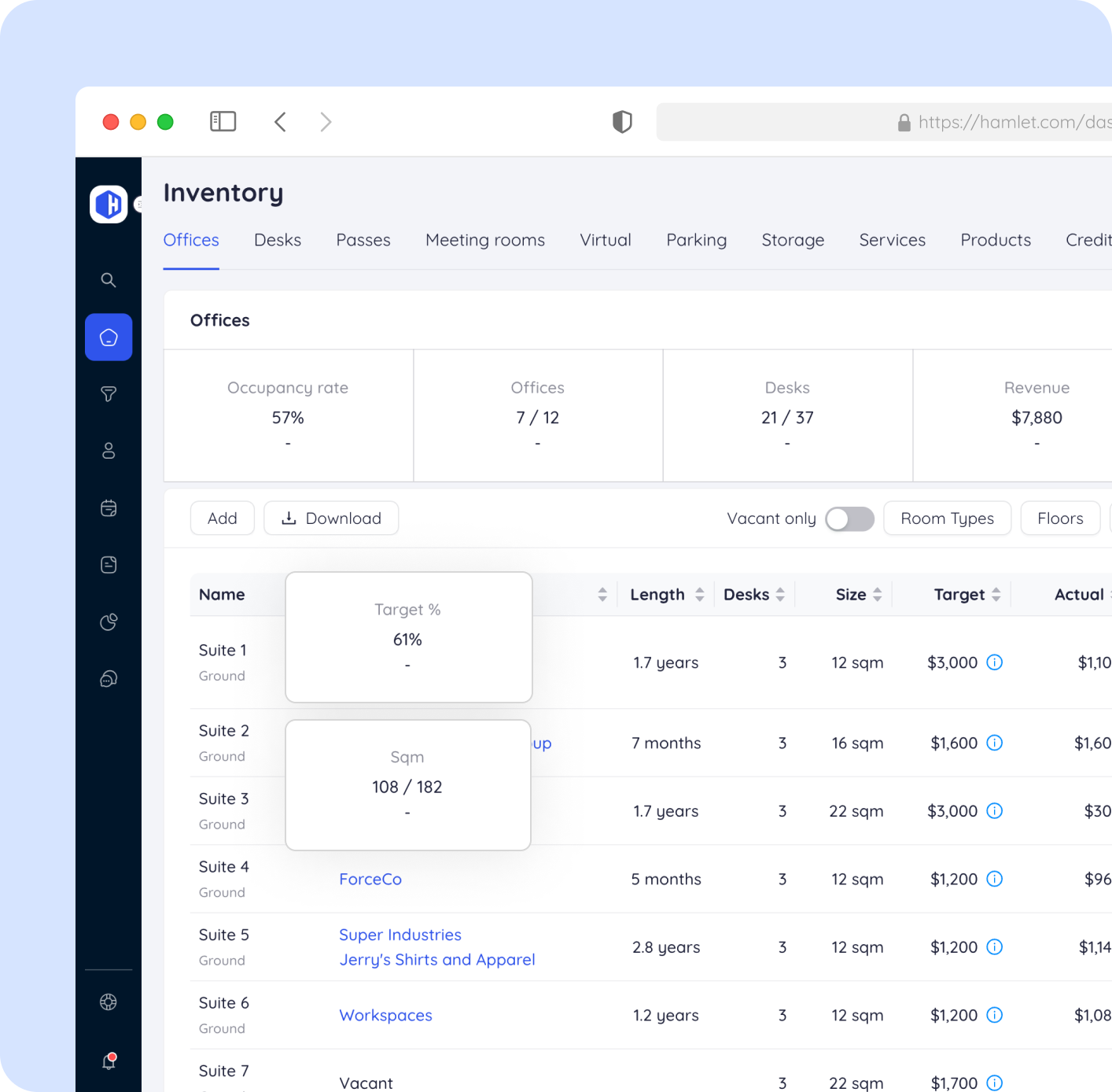This screenshot has width=1112, height=1092.
Task: Click the Sqm 108 / 182 card
Action: pos(408,785)
